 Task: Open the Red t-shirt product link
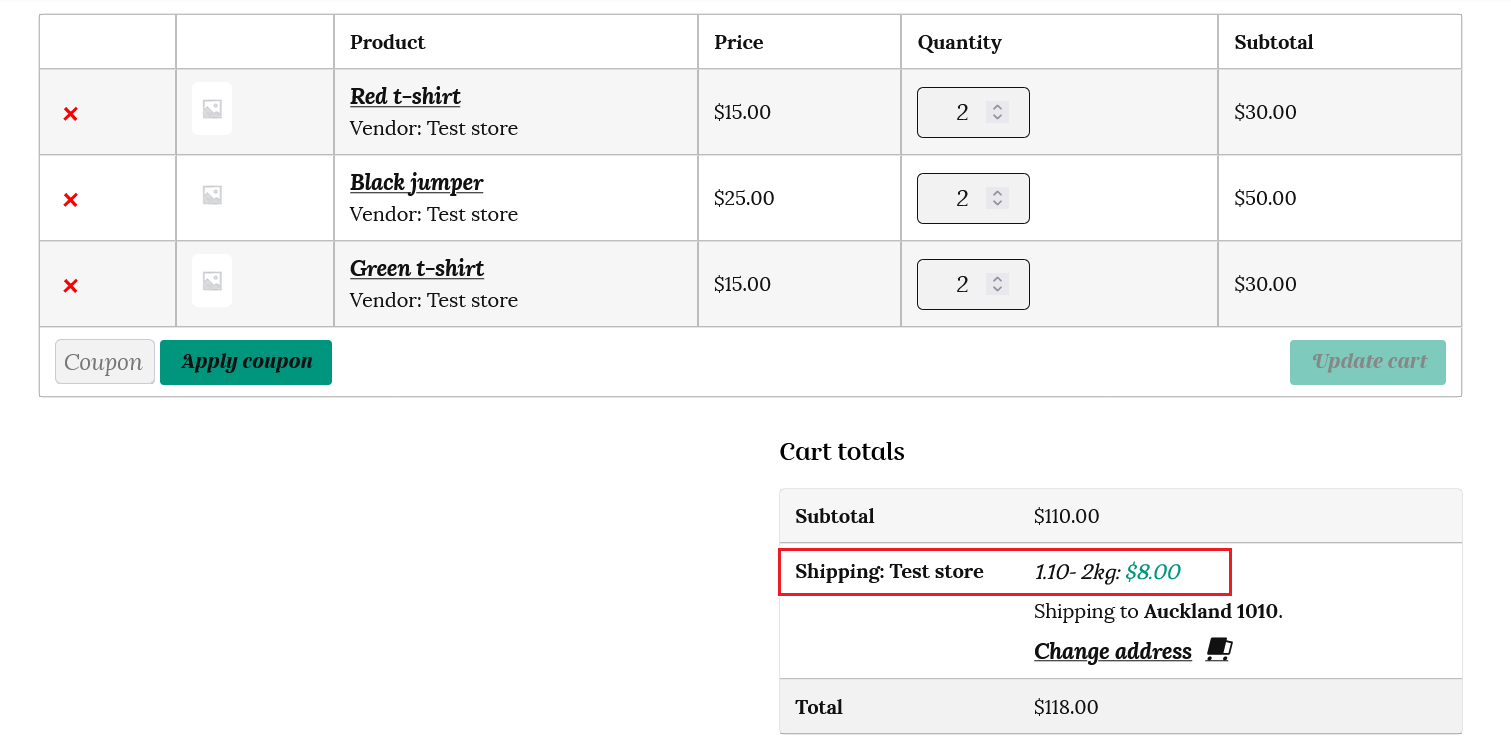point(405,97)
